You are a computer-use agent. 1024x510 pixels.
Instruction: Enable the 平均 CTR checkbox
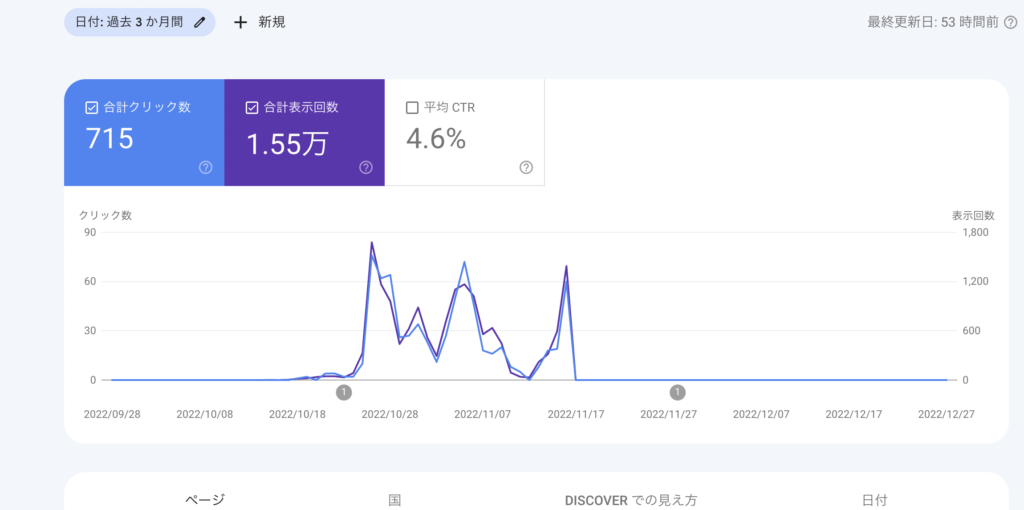pyautogui.click(x=412, y=108)
